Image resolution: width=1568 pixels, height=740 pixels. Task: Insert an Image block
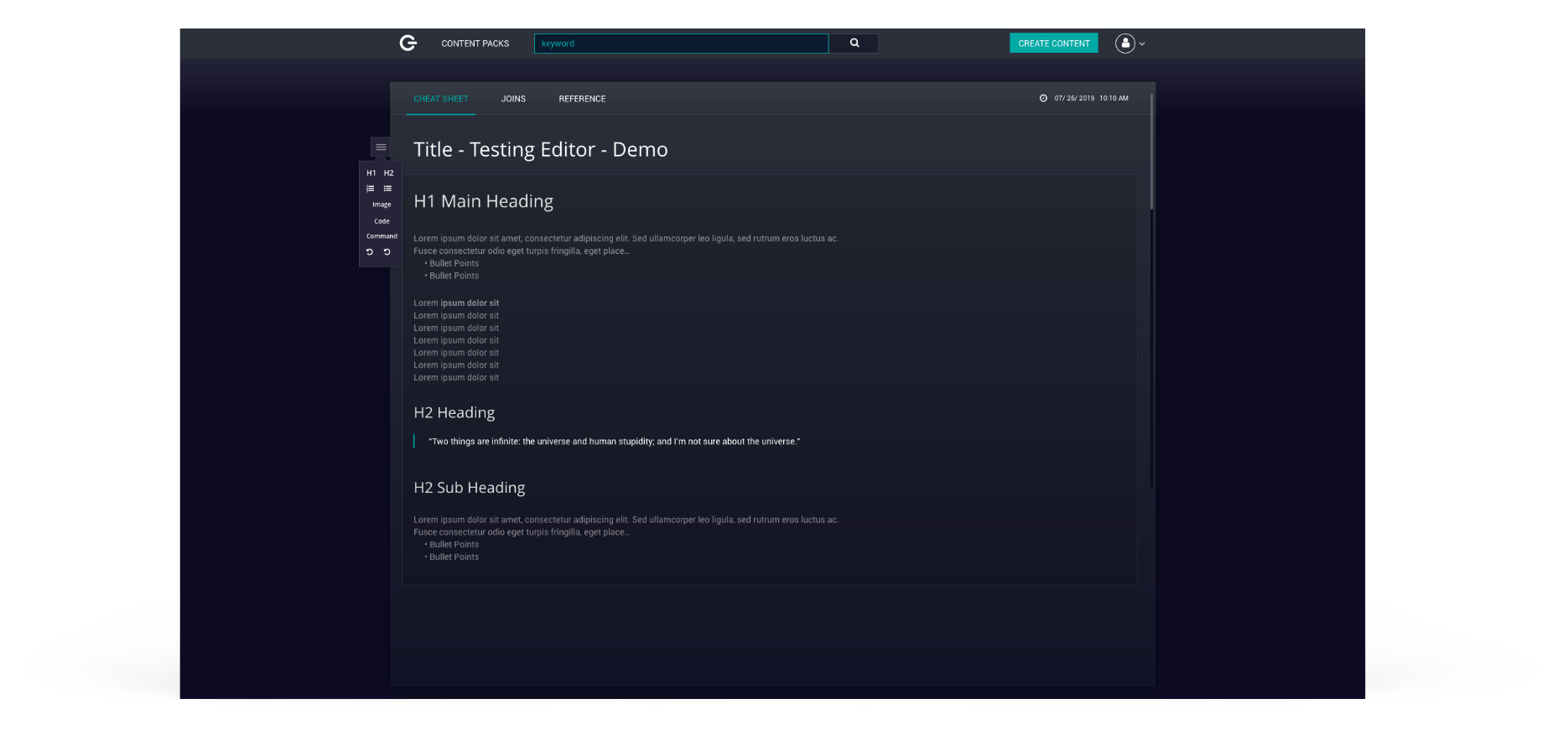point(382,204)
